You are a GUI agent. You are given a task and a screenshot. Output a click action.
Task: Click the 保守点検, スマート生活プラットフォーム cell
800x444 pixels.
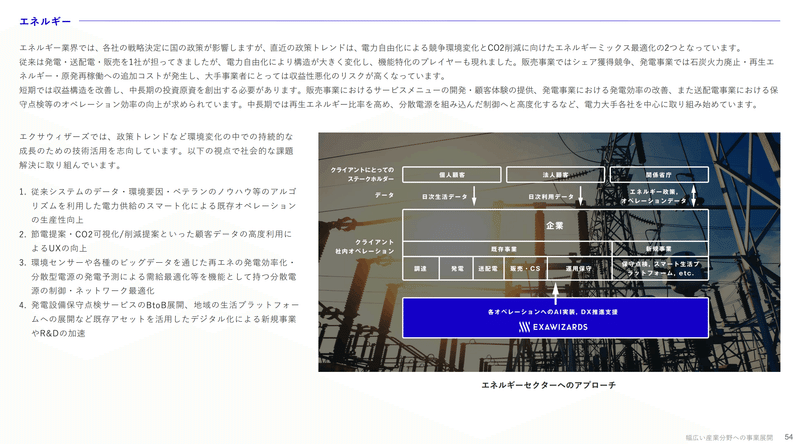[x=660, y=268]
